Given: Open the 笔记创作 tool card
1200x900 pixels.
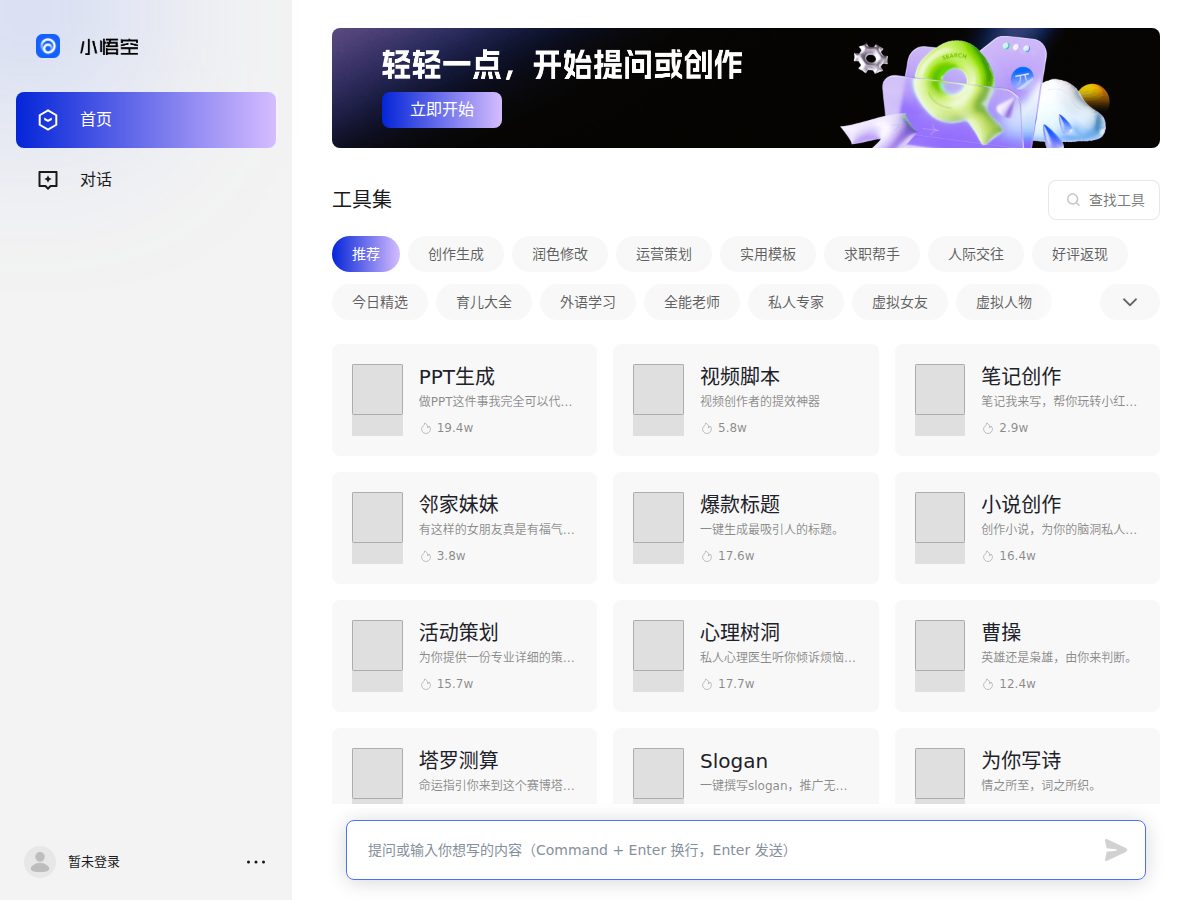Looking at the screenshot, I should [x=1027, y=400].
